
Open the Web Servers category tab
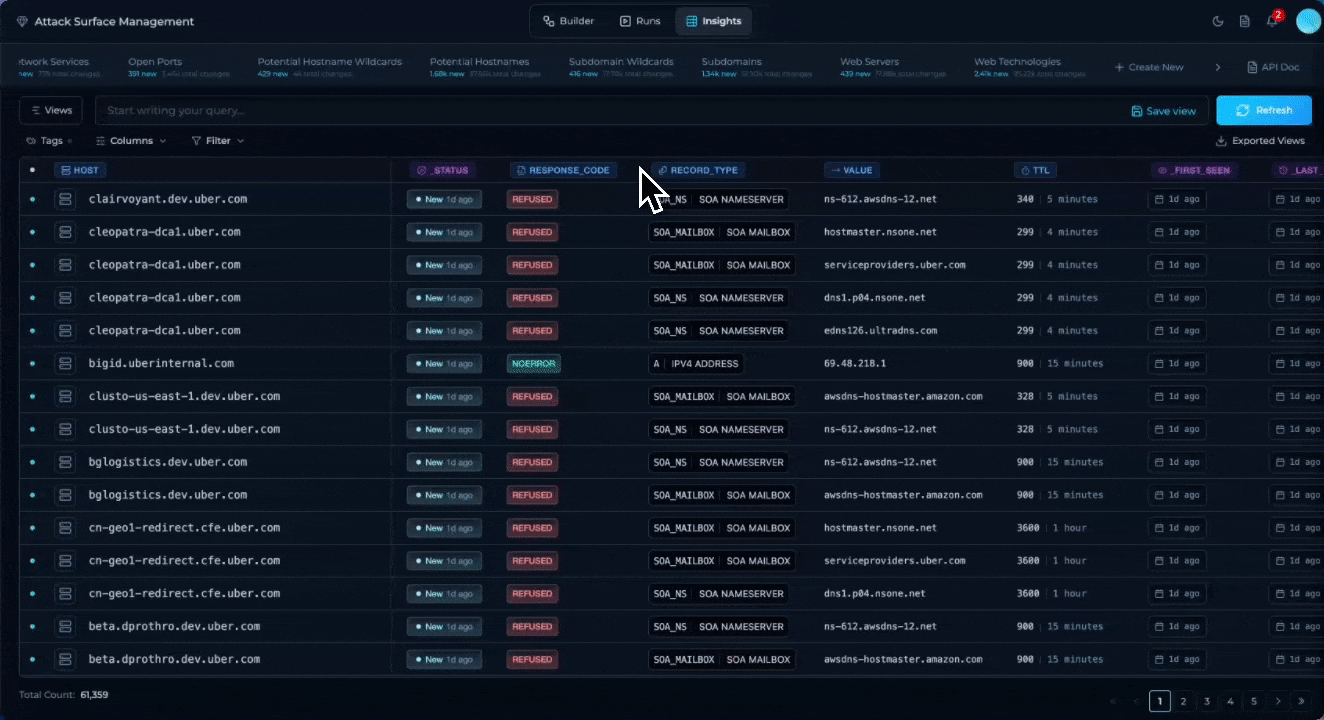[x=893, y=67]
